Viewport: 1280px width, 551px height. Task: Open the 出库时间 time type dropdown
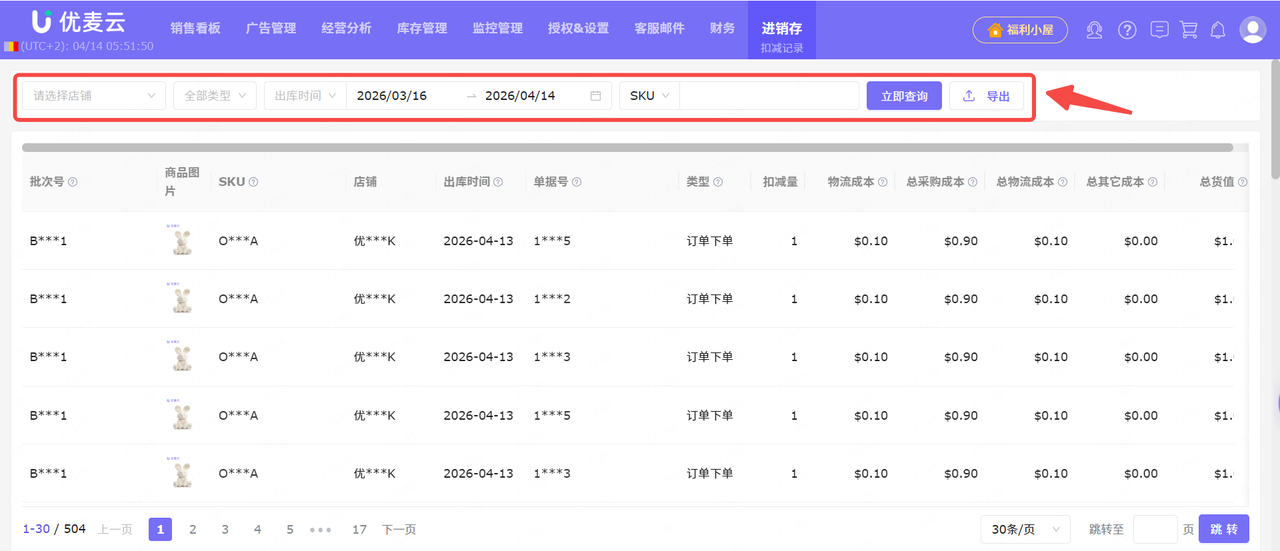click(x=305, y=96)
